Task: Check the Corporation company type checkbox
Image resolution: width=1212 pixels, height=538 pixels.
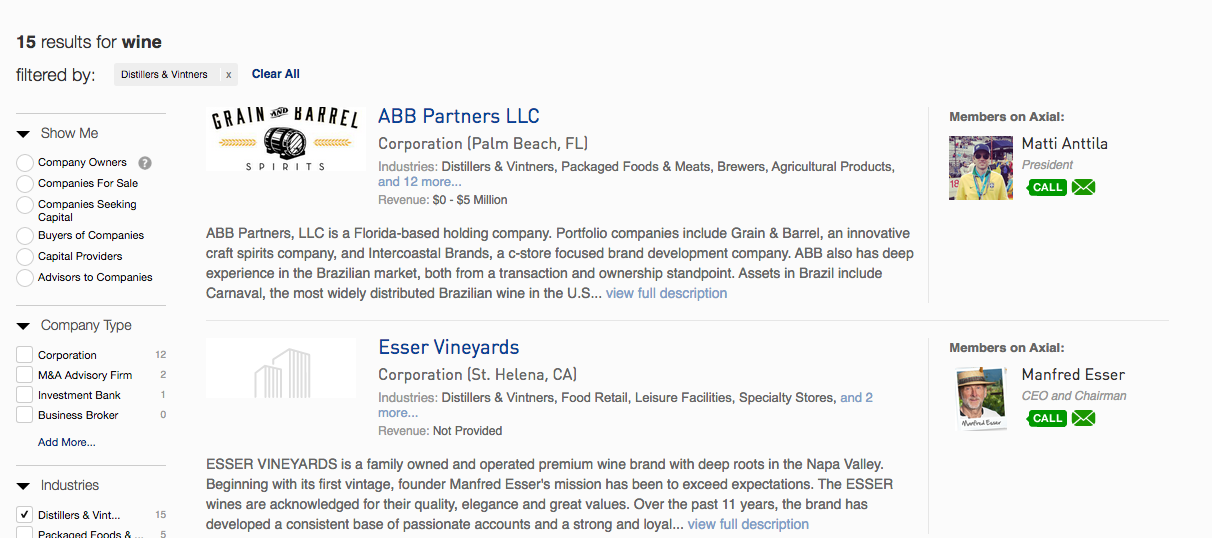Action: tap(25, 355)
